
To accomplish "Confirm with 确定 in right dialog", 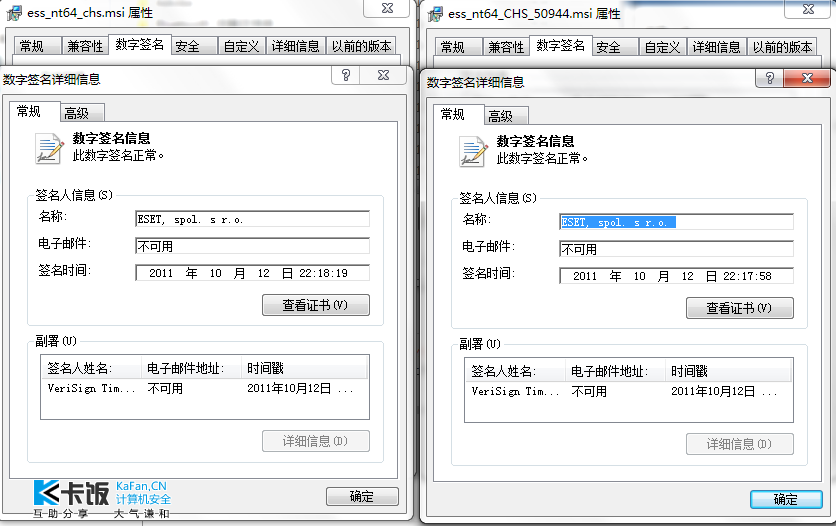I will (x=786, y=499).
